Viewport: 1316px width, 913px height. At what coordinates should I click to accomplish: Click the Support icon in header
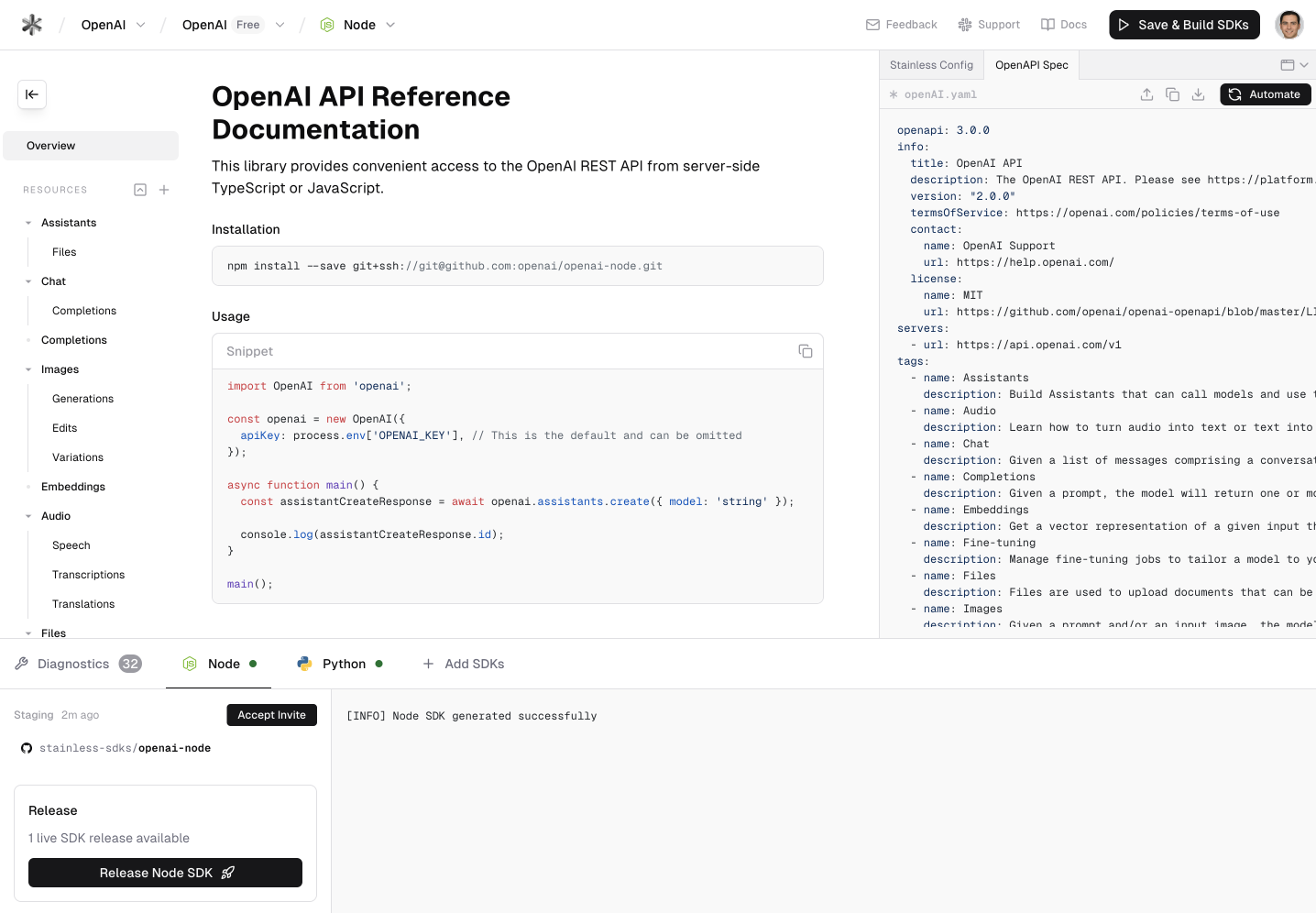coord(965,25)
